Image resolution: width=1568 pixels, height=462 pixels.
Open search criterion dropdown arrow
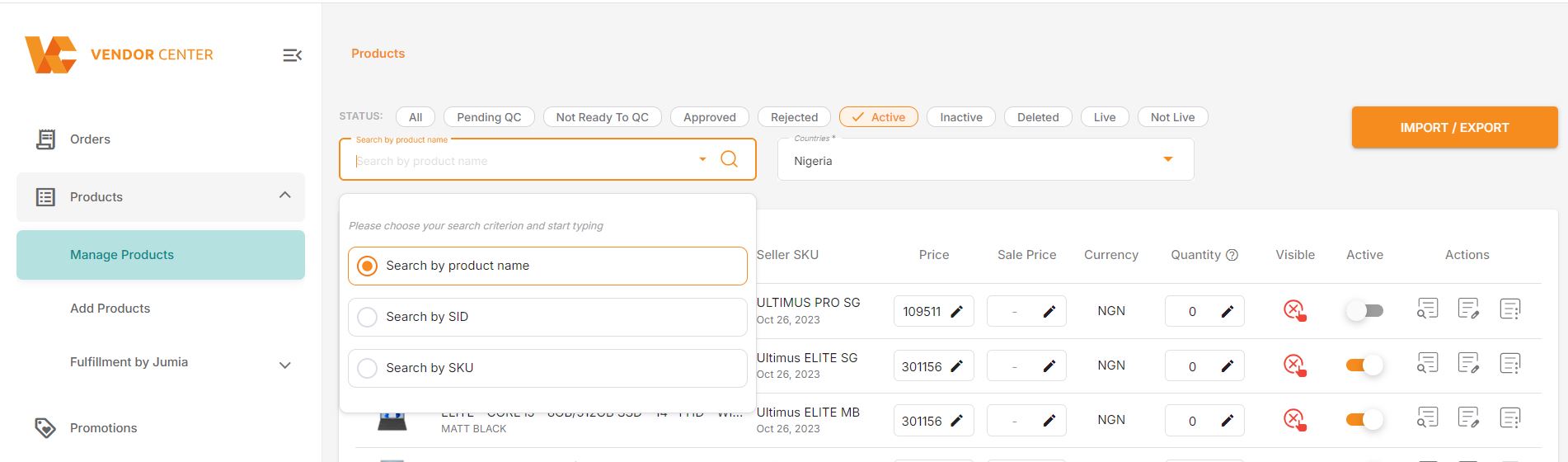click(702, 159)
